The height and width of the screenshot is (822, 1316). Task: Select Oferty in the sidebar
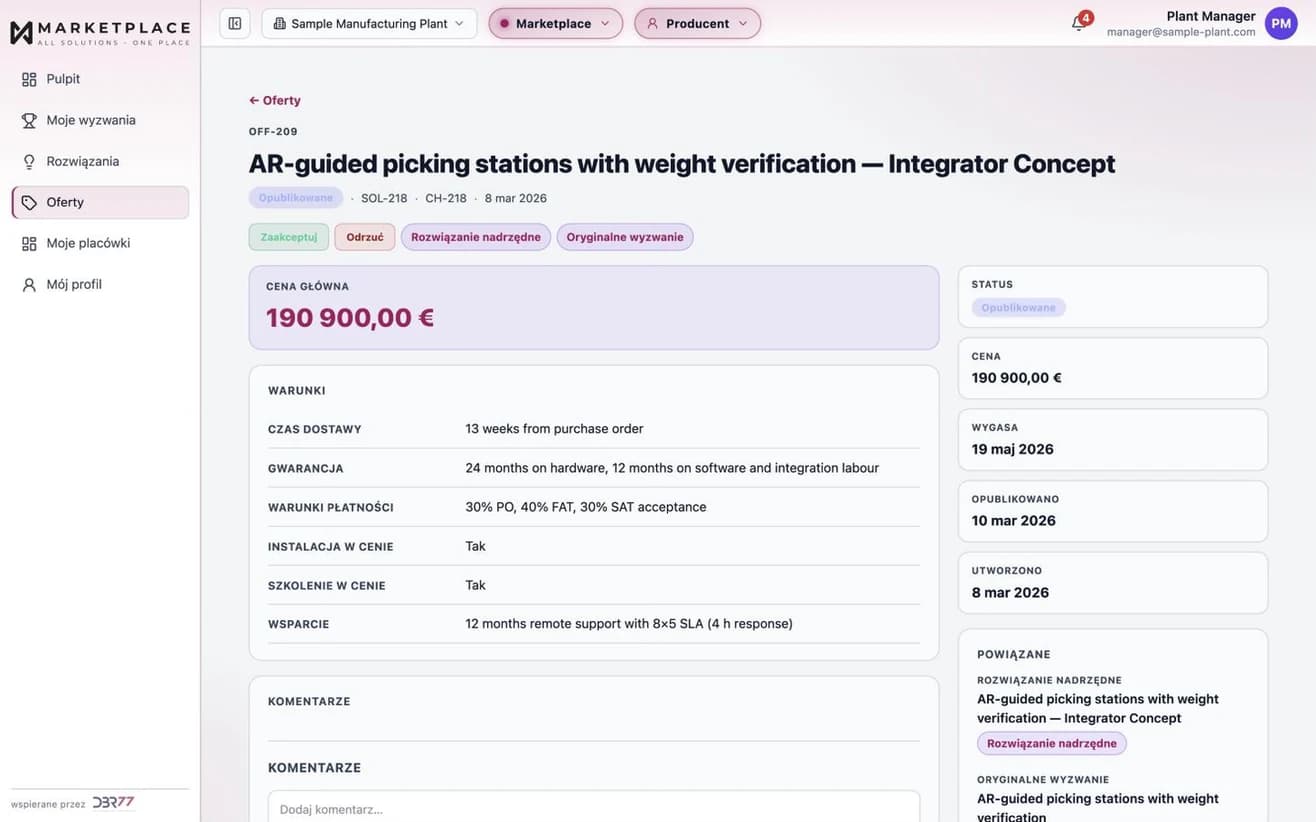pos(100,202)
